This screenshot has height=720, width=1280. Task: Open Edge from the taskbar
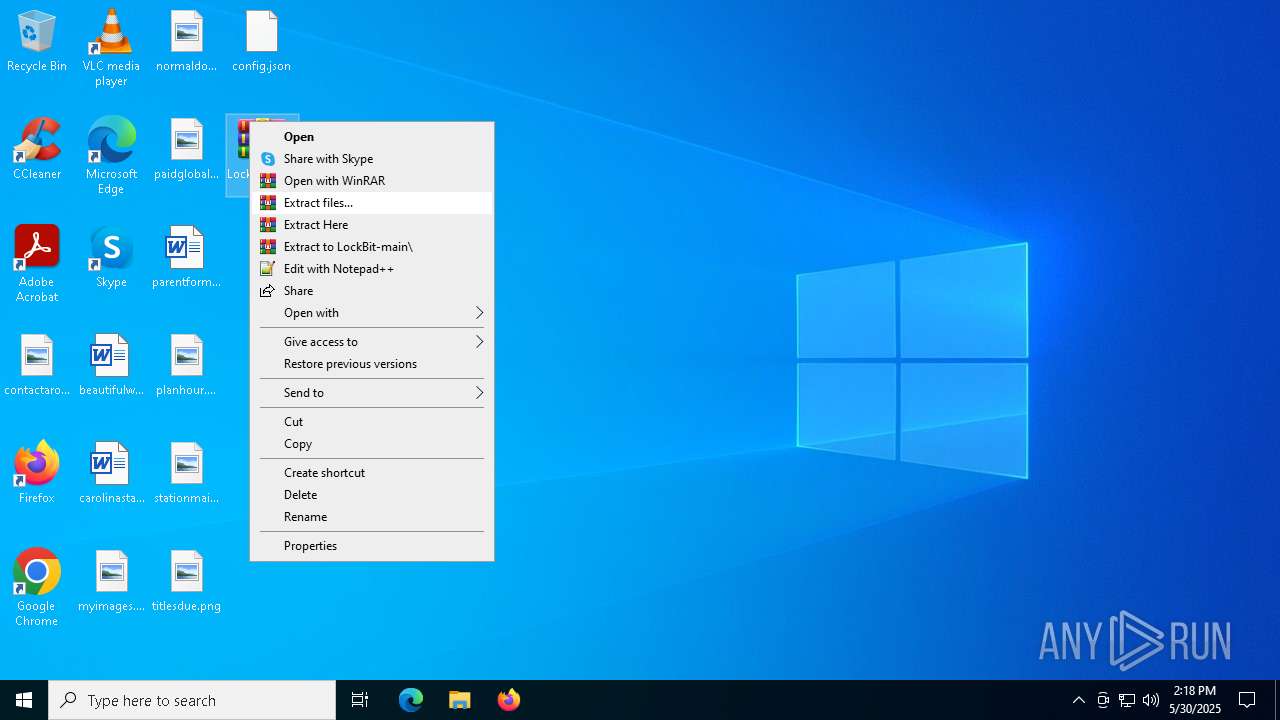click(x=411, y=700)
